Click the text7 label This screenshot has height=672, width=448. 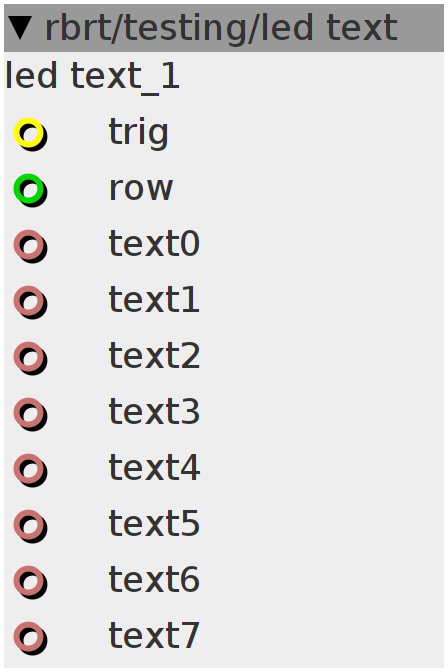pos(154,636)
